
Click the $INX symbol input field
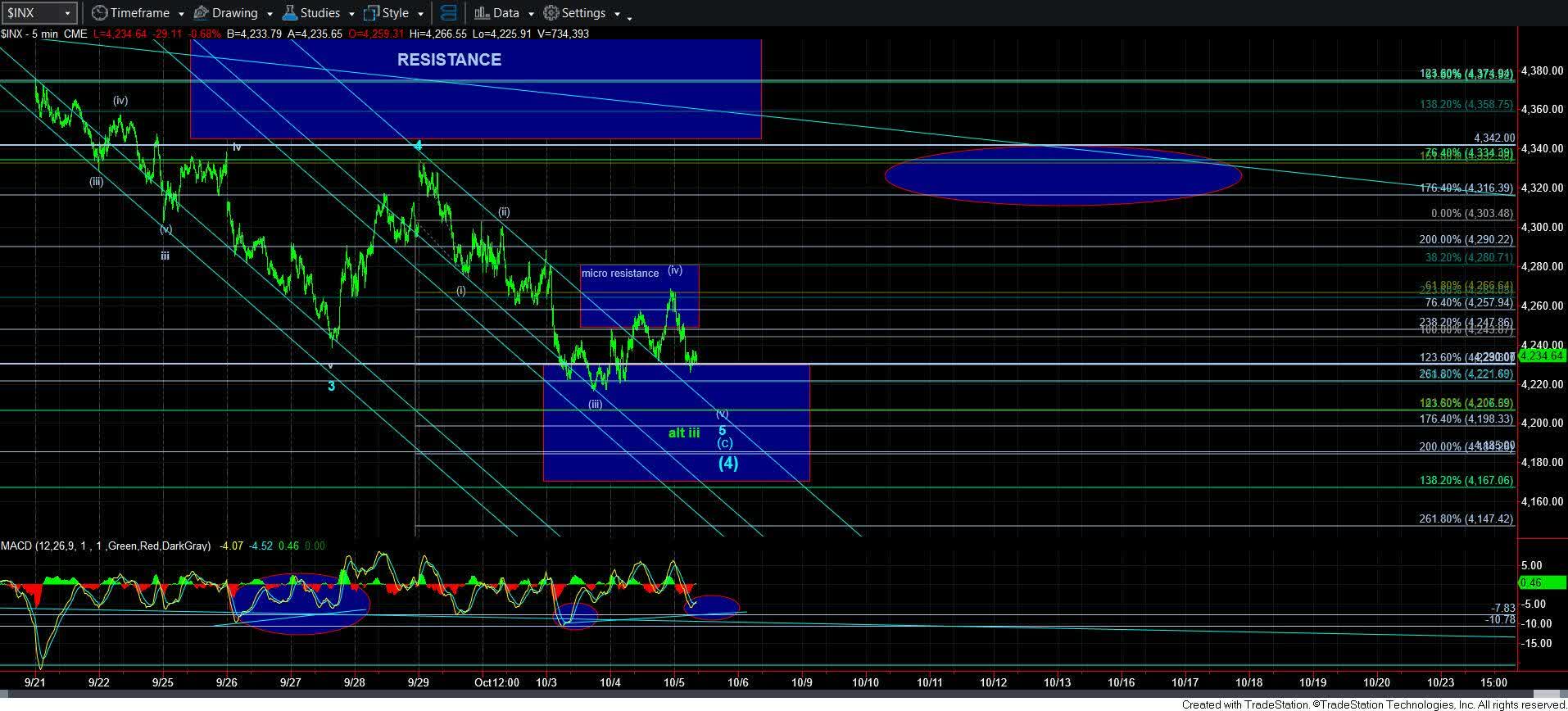(x=31, y=13)
